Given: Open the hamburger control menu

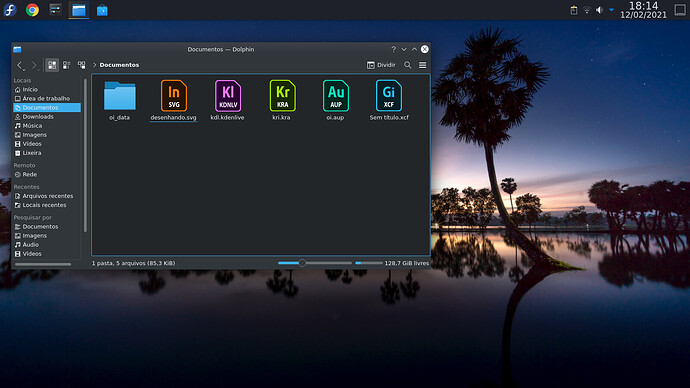Looking at the screenshot, I should tap(422, 65).
